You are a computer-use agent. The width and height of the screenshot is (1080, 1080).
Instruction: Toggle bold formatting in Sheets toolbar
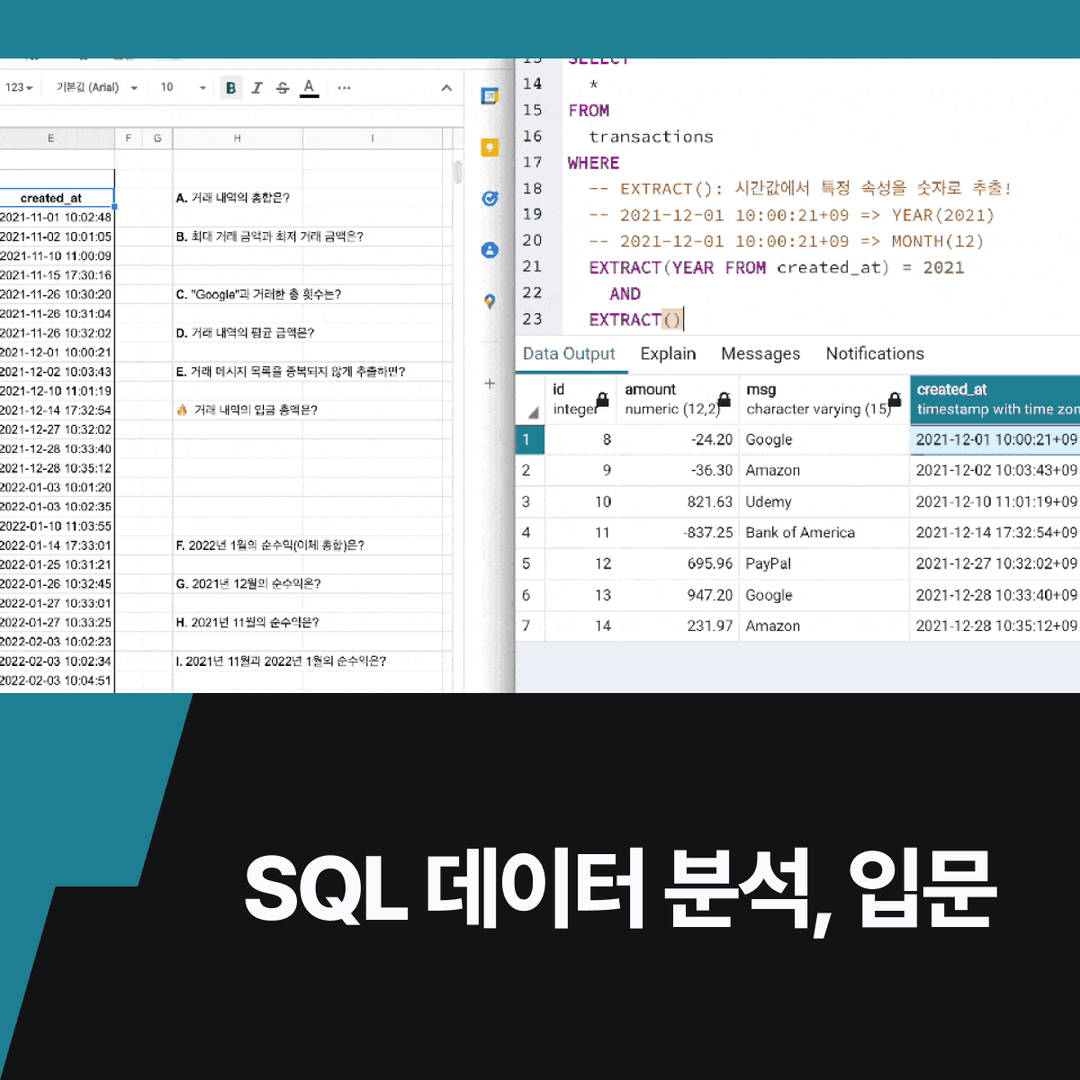231,87
